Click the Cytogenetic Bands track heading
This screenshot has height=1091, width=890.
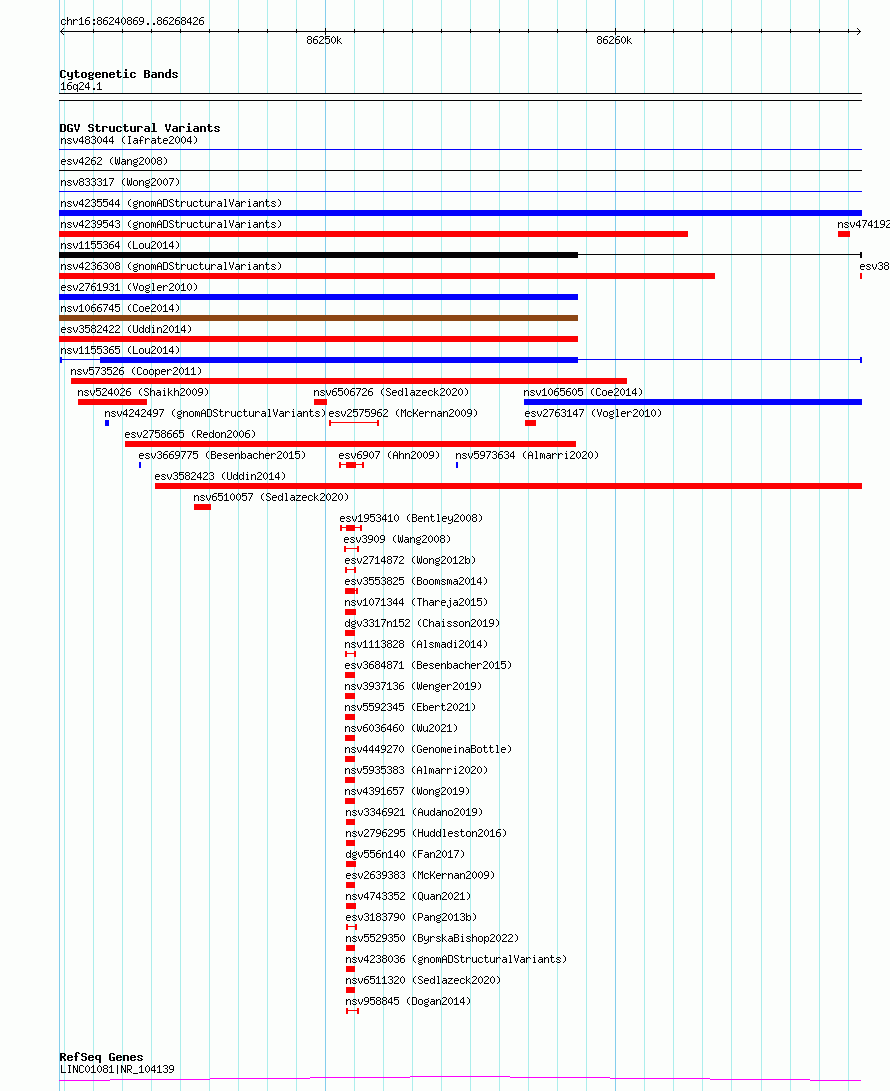[119, 74]
